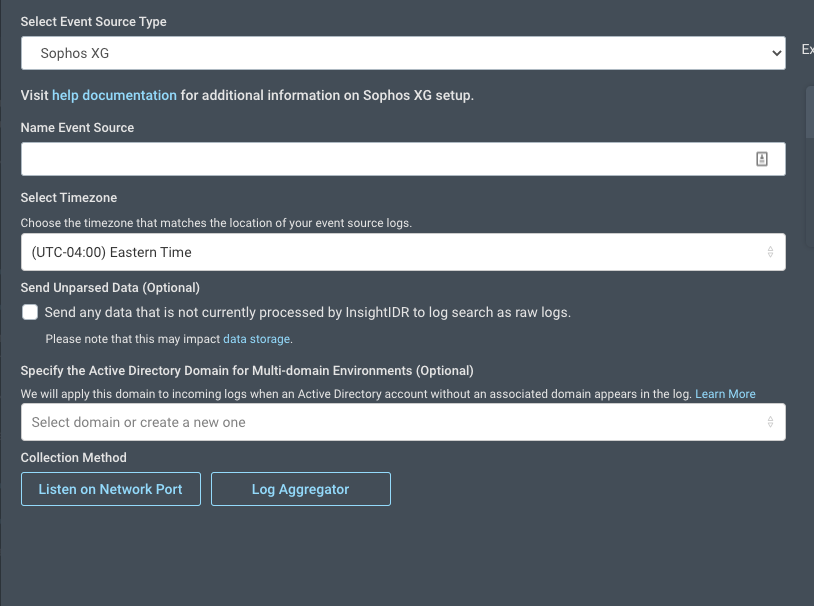This screenshot has height=606, width=814.
Task: Click the 'Select Event Source Type' field label
Action: [93, 22]
